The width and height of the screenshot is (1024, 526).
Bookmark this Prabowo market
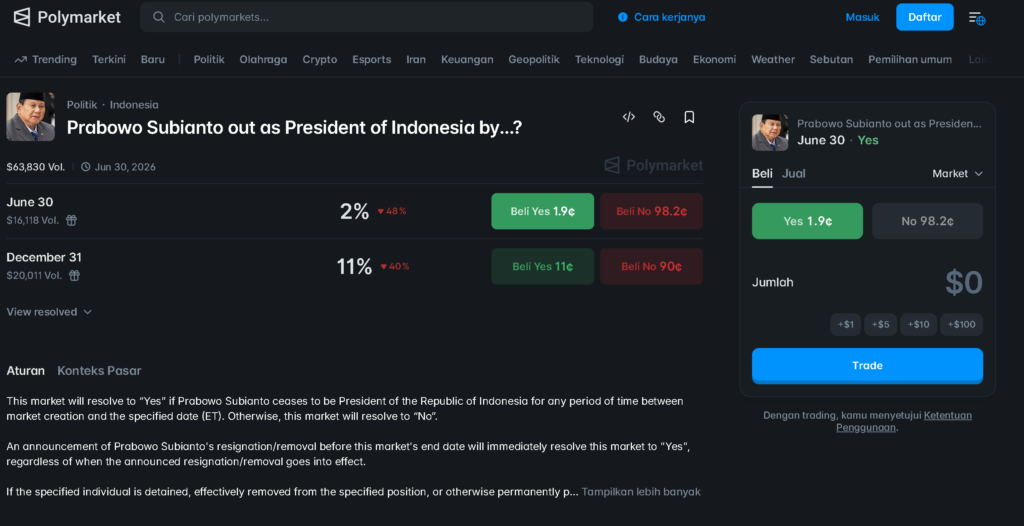pyautogui.click(x=689, y=117)
